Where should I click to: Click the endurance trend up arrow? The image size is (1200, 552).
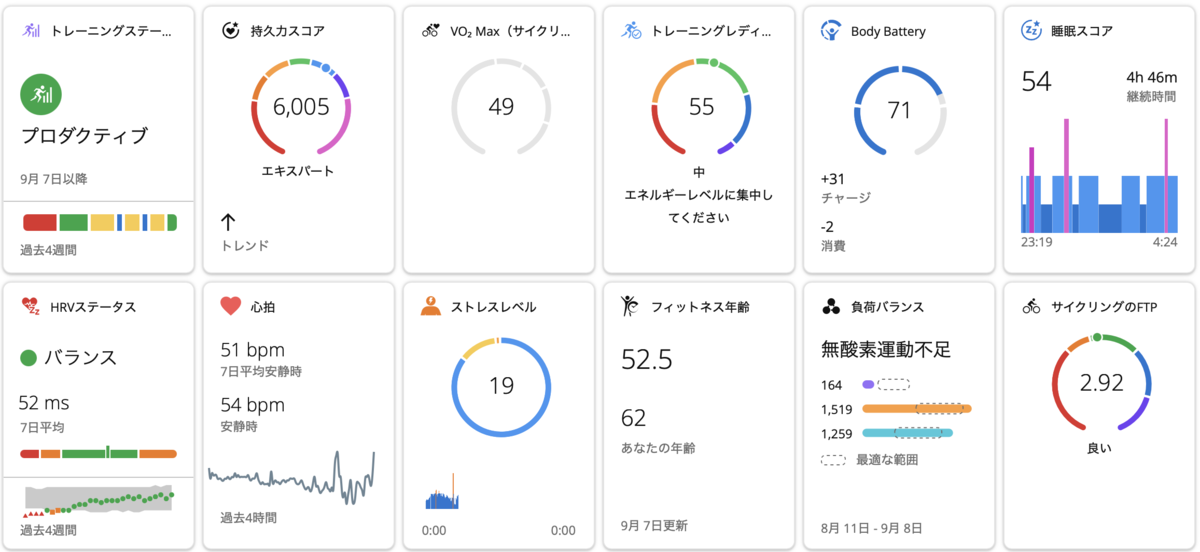[x=228, y=222]
